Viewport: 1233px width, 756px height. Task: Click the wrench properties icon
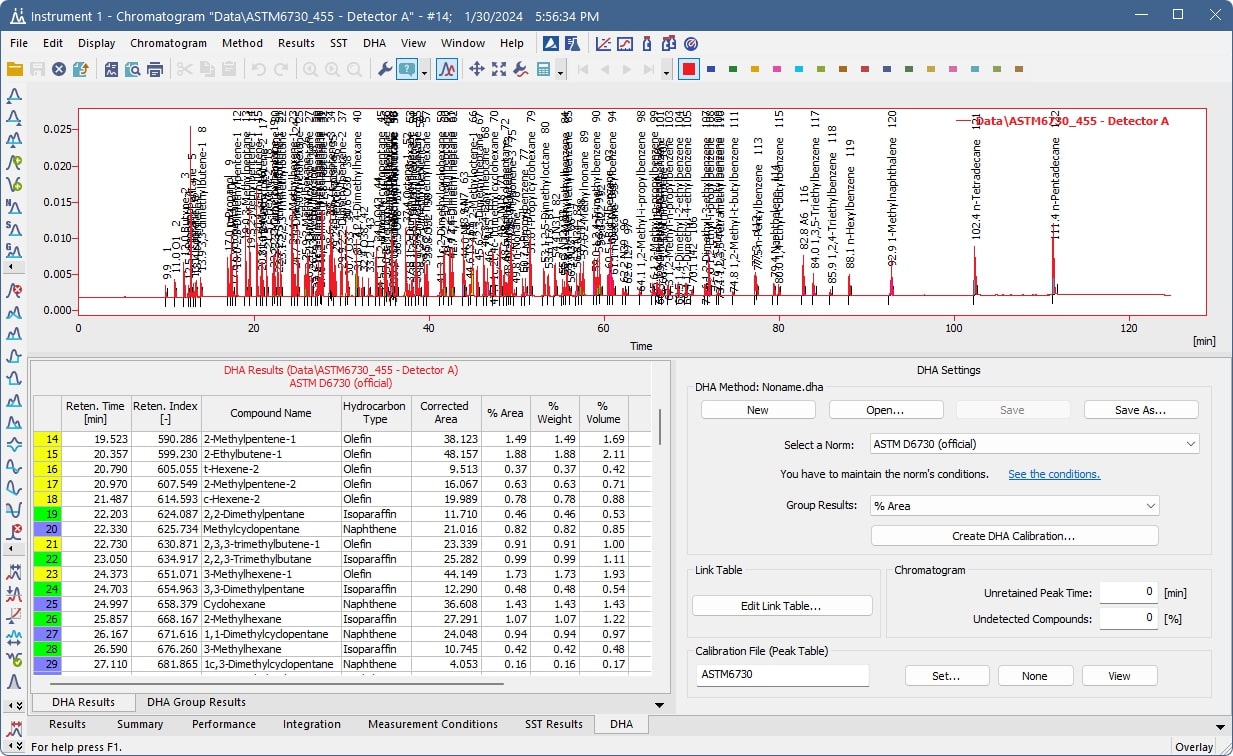[x=384, y=69]
